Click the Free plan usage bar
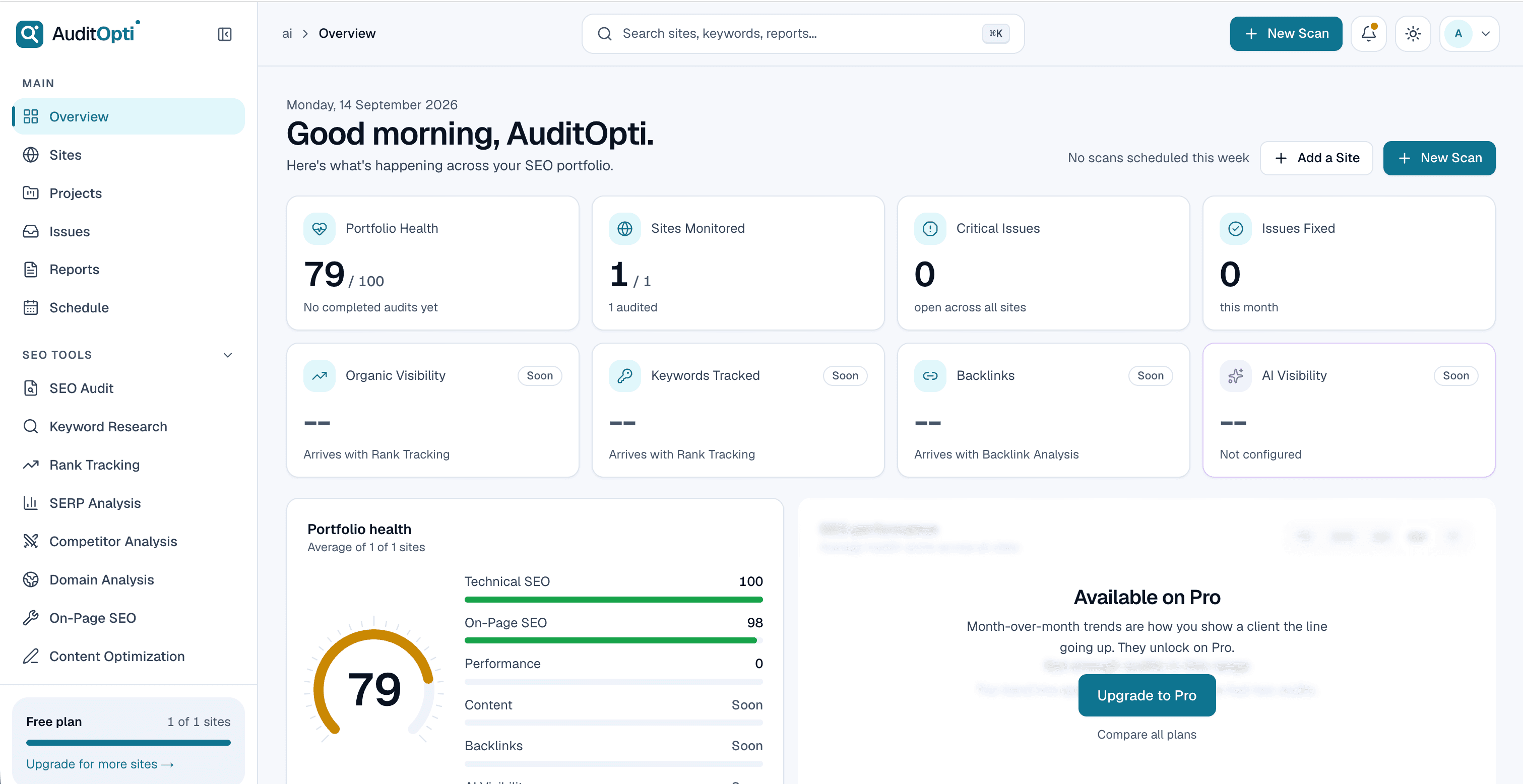 [129, 743]
